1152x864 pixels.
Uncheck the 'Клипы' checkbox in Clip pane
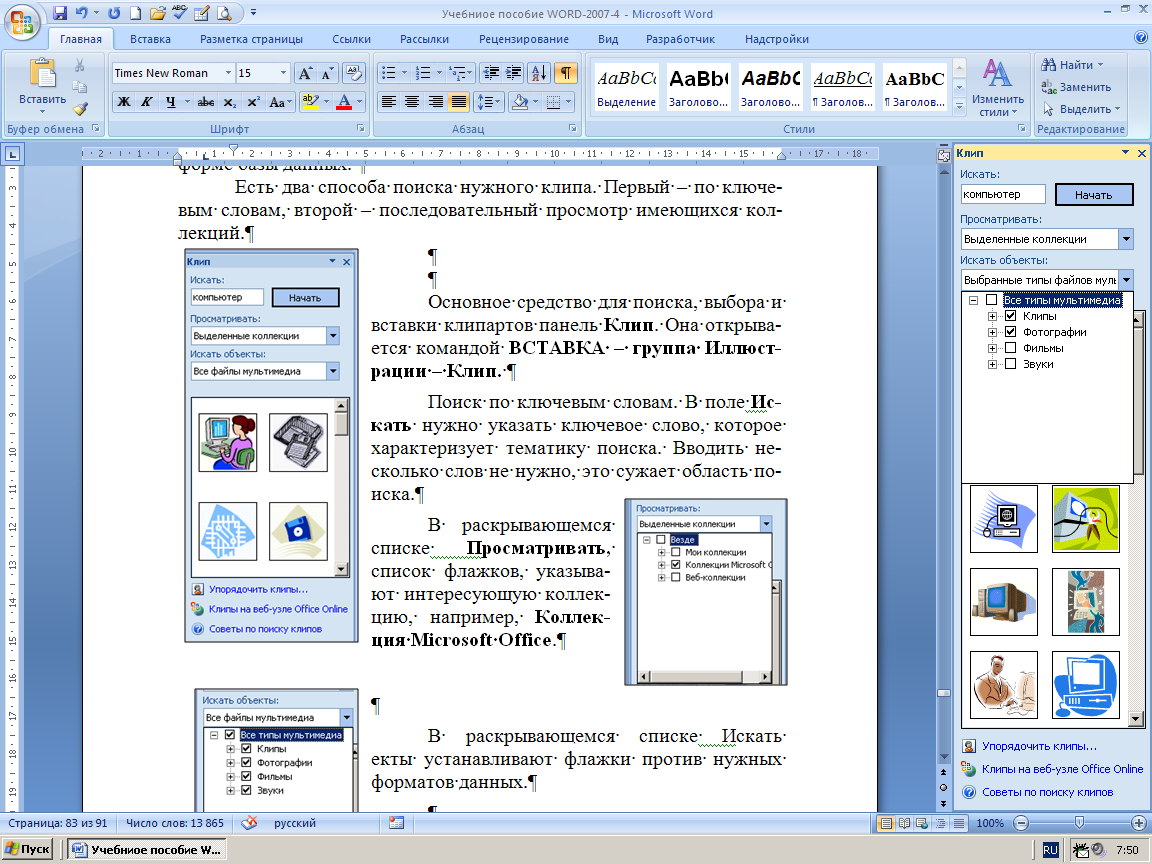tap(1010, 316)
